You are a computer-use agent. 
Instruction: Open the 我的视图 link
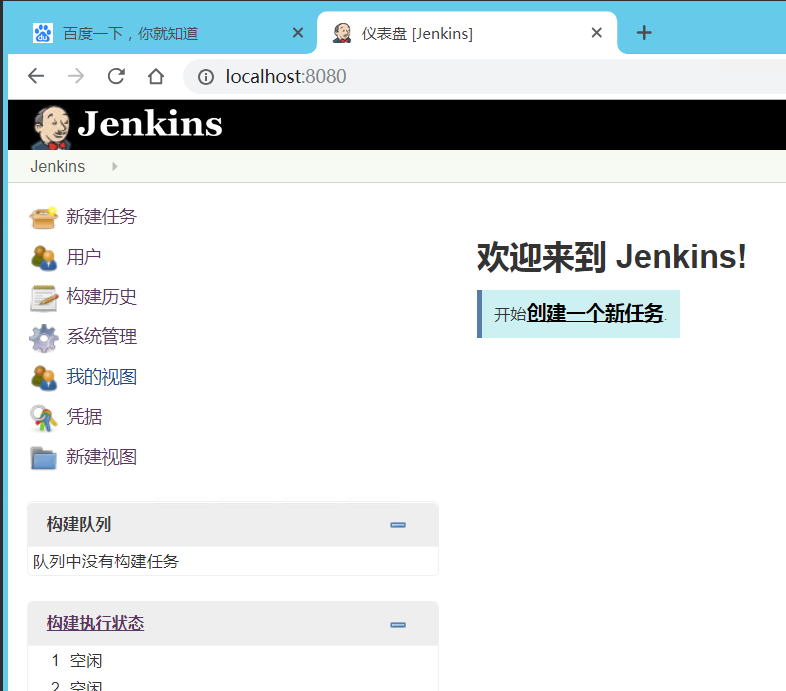[x=101, y=377]
